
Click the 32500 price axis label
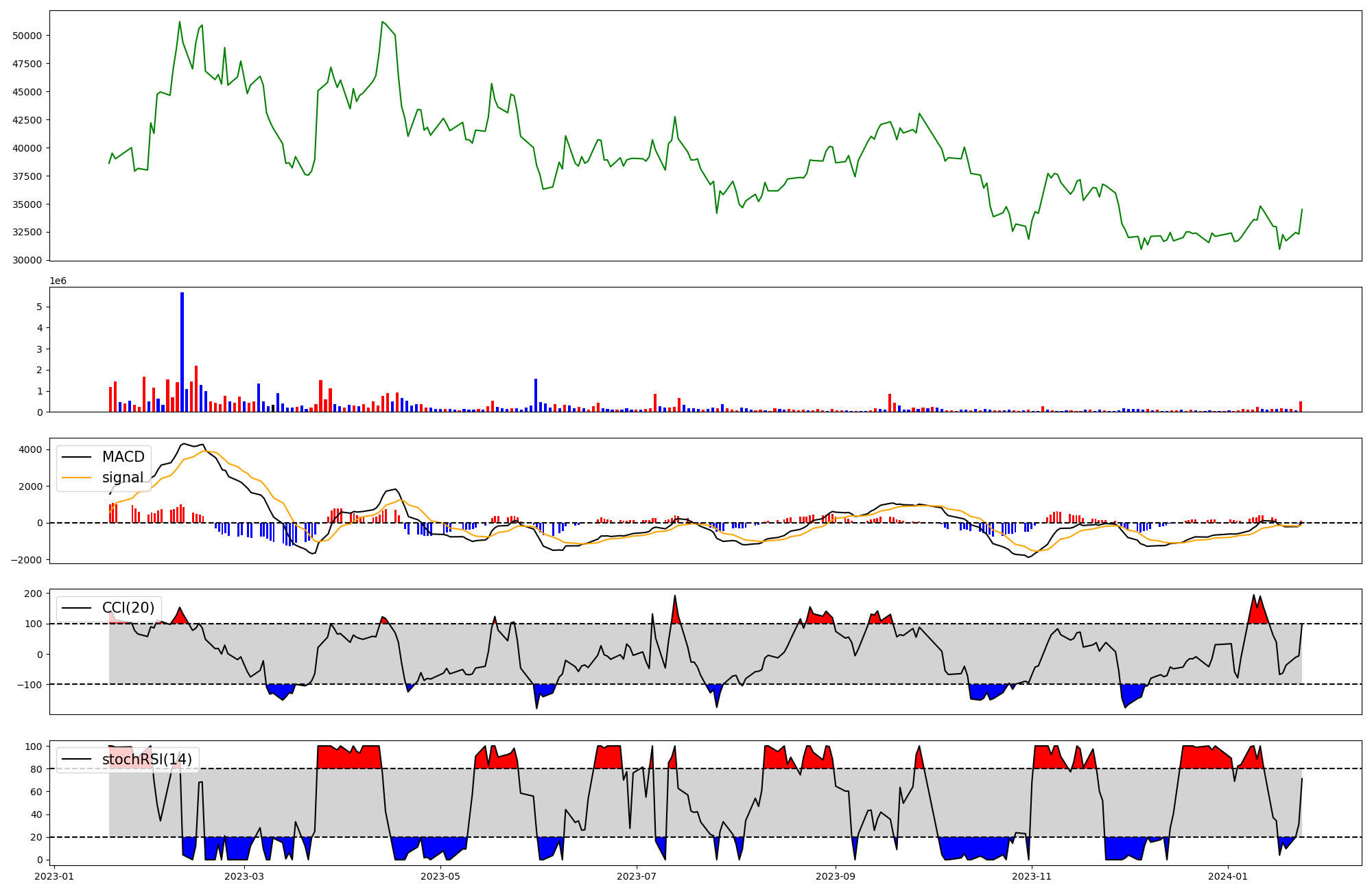click(27, 232)
